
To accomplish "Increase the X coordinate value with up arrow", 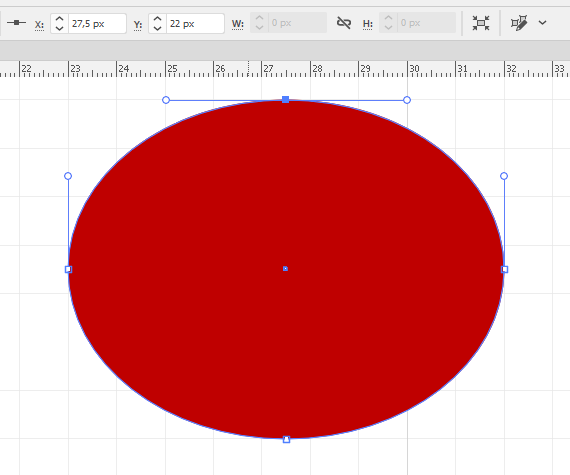I will pos(60,19).
